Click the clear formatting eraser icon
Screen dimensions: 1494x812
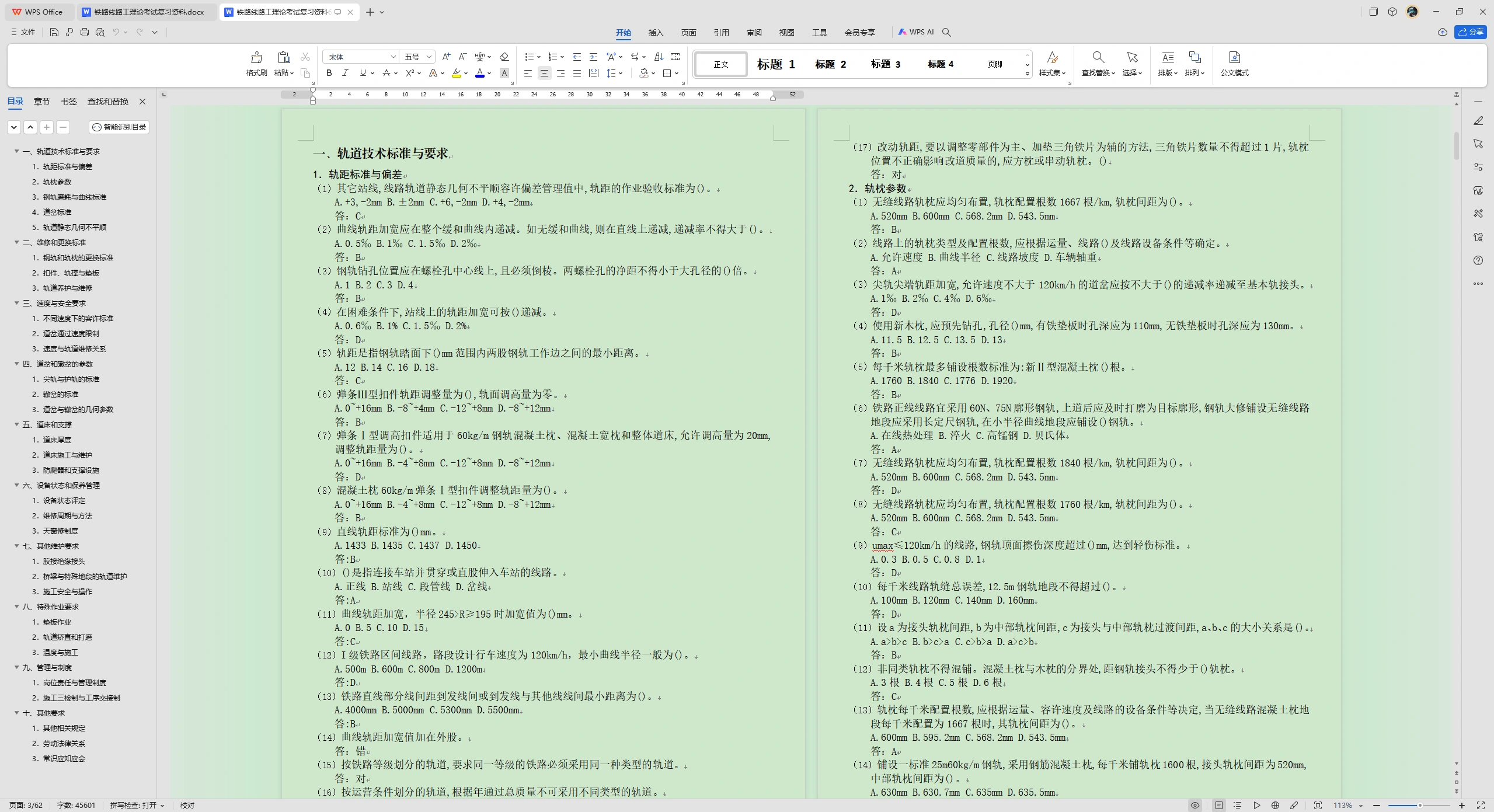(x=504, y=57)
